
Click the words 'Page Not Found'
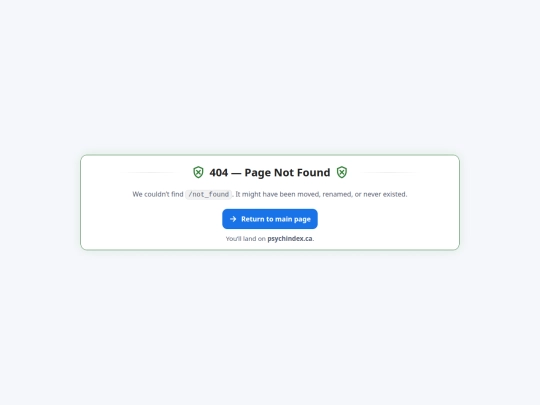point(287,172)
